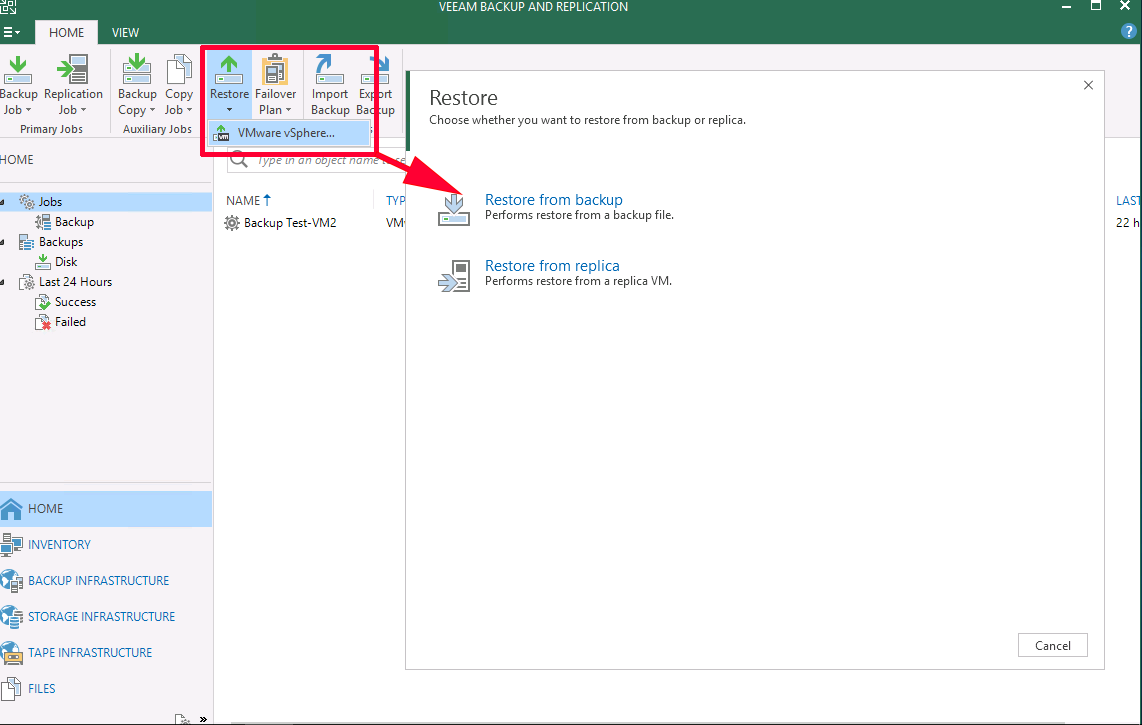Image resolution: width=1142 pixels, height=725 pixels.
Task: Maximize the Veeam window
Action: tap(1095, 6)
